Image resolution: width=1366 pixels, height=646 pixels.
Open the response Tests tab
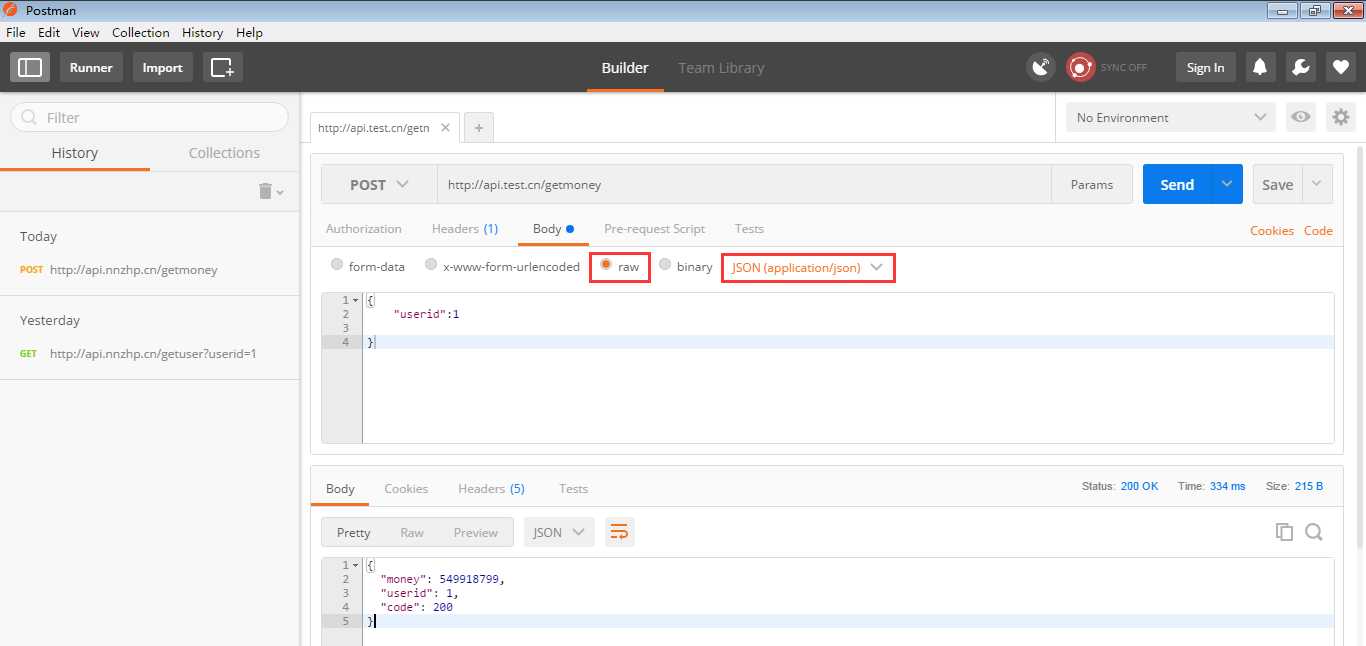point(574,489)
